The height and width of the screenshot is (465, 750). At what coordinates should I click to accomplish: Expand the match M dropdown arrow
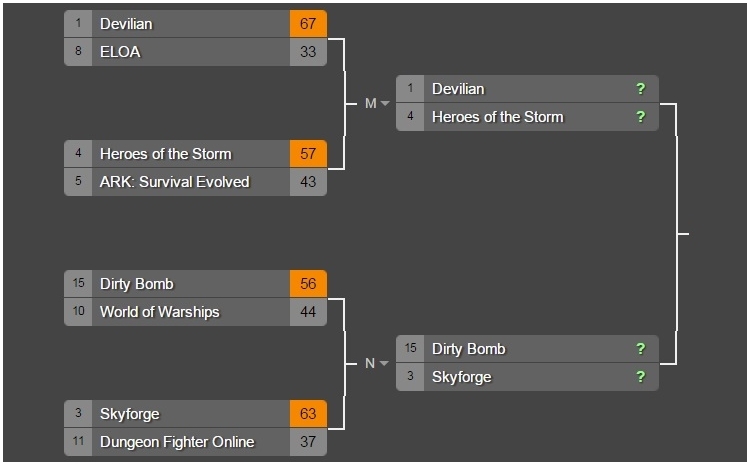tap(385, 103)
